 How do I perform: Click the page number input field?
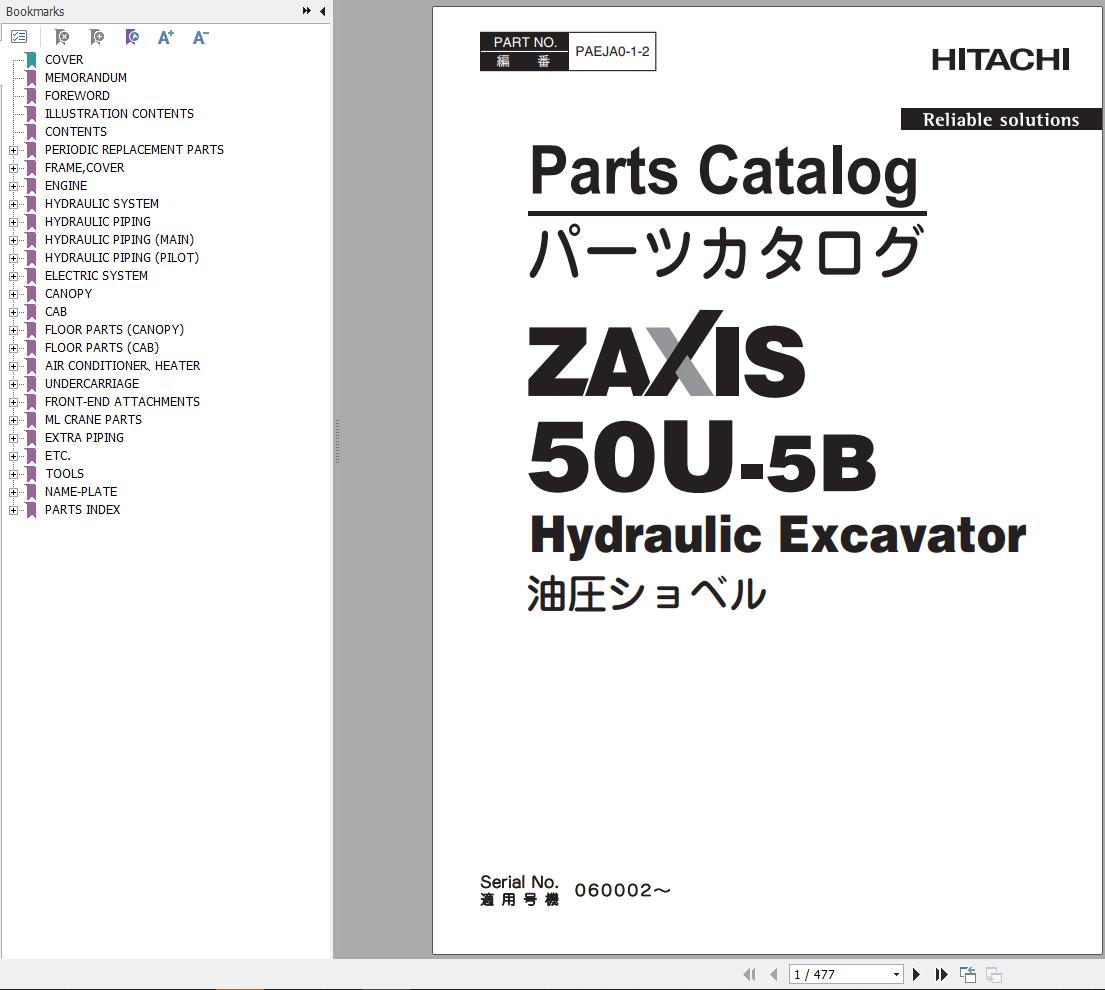840,973
